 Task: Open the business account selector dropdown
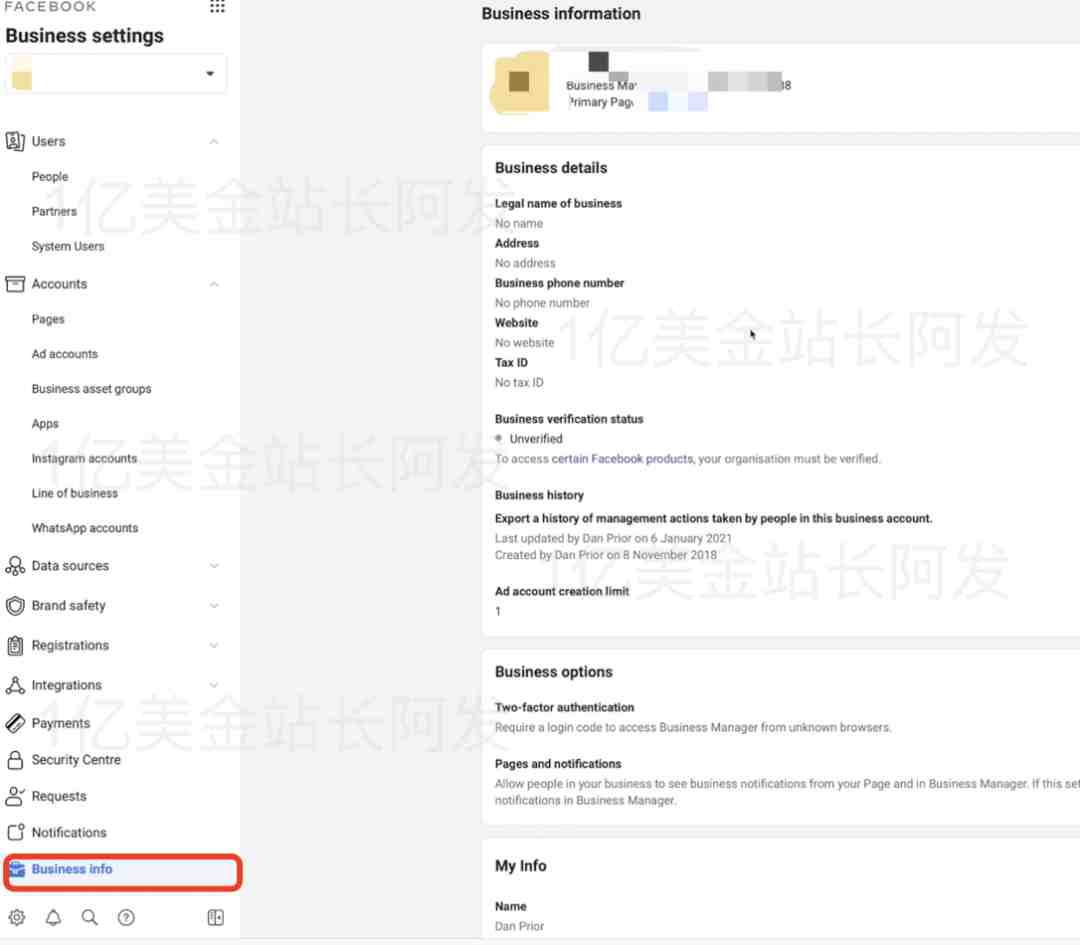click(x=116, y=73)
